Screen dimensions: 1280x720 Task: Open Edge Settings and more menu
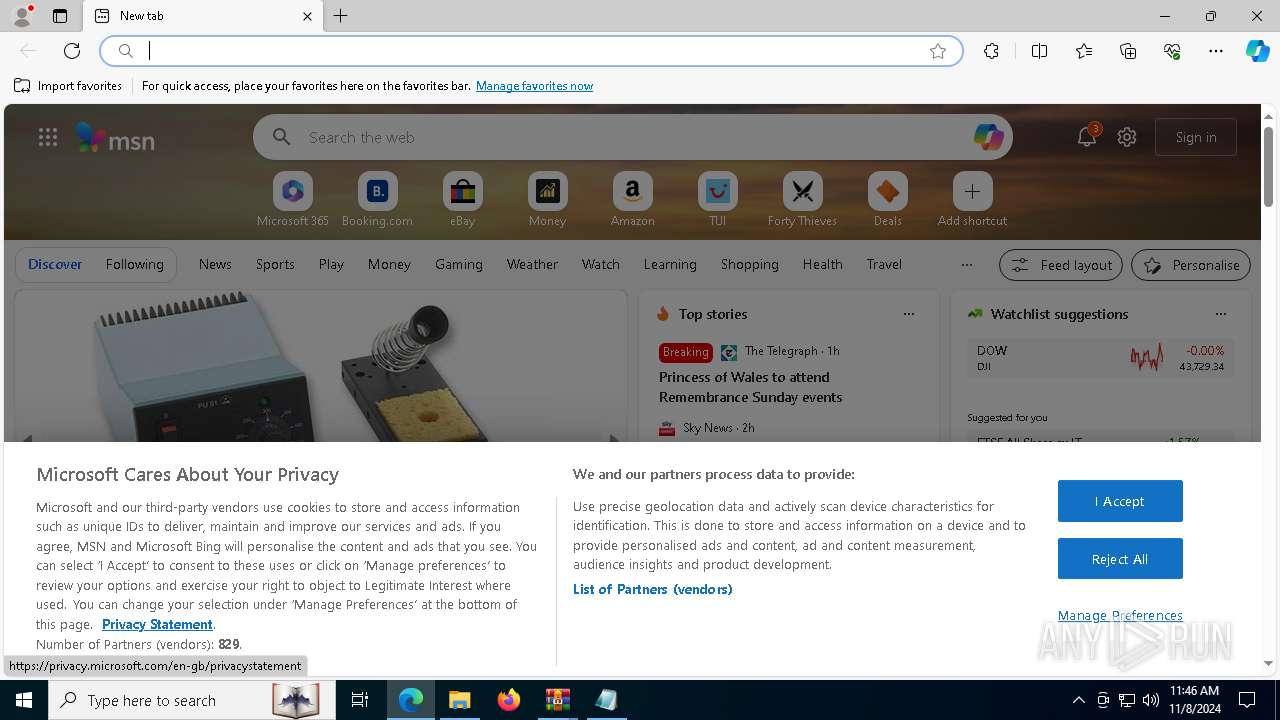coord(1216,51)
